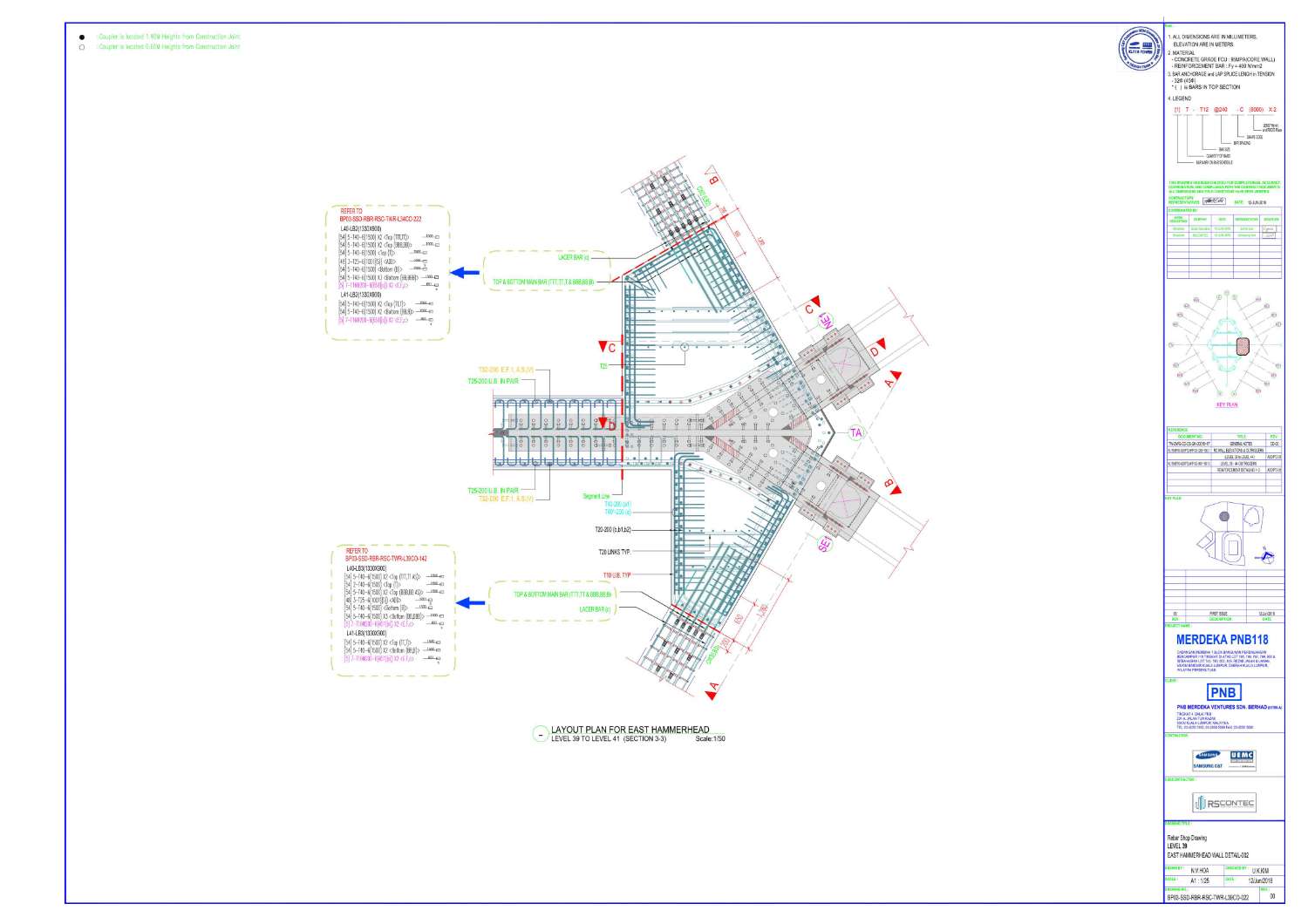The height and width of the screenshot is (924, 1308).
Task: Click the RSCONTEC subcontractor logo
Action: tap(1226, 801)
